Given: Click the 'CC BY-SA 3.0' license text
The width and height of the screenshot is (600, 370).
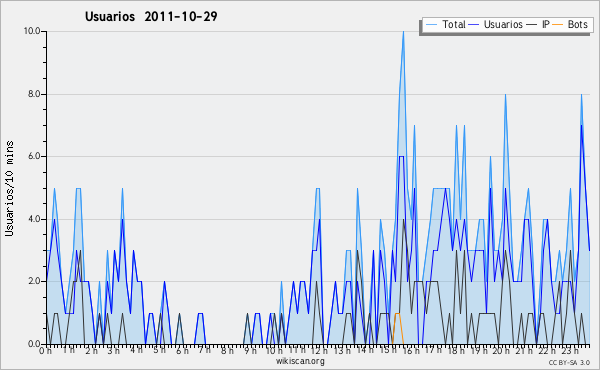Looking at the screenshot, I should [x=569, y=362].
